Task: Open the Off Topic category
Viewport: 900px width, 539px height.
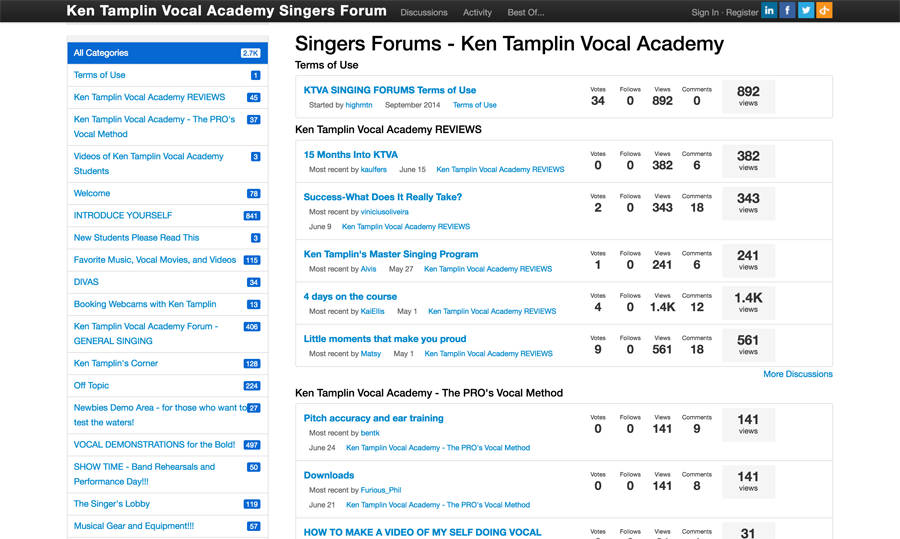Action: coord(91,385)
